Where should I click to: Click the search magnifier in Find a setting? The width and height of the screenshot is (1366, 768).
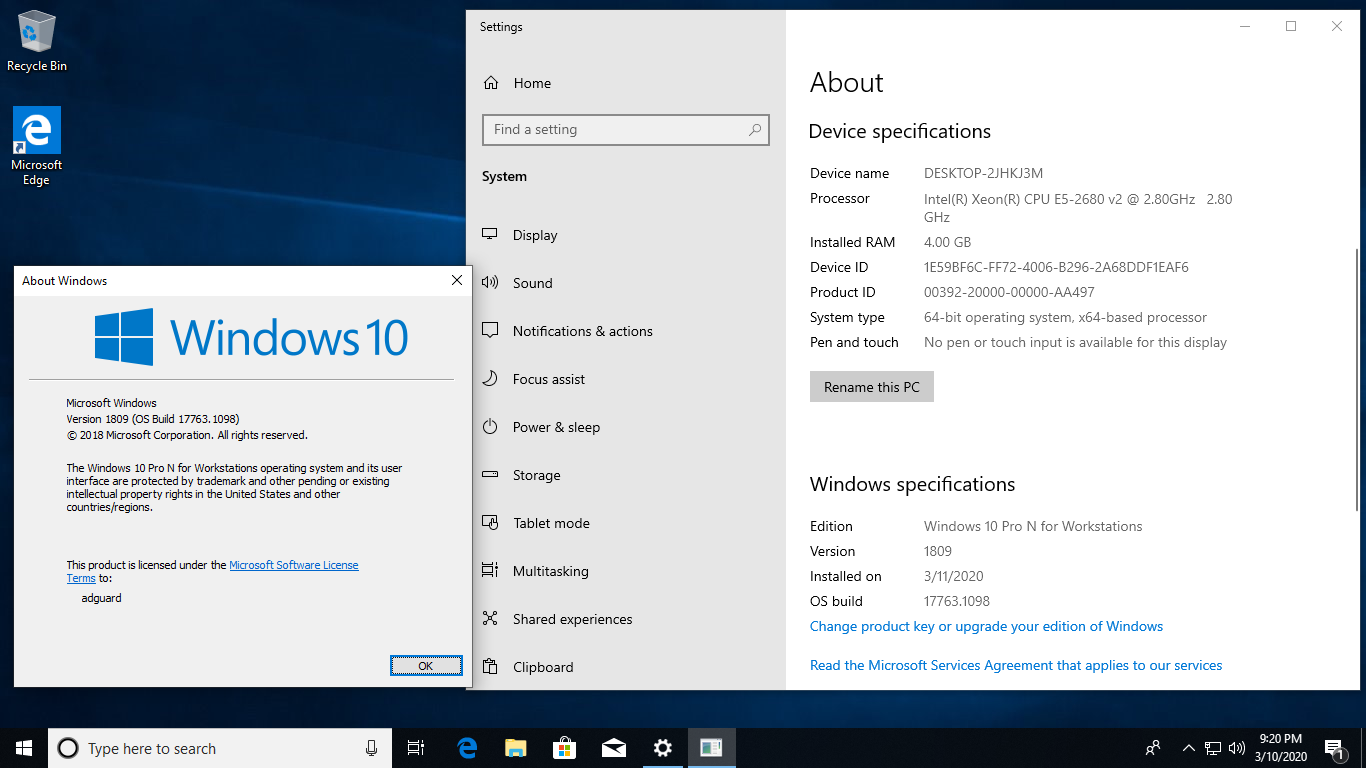[755, 129]
